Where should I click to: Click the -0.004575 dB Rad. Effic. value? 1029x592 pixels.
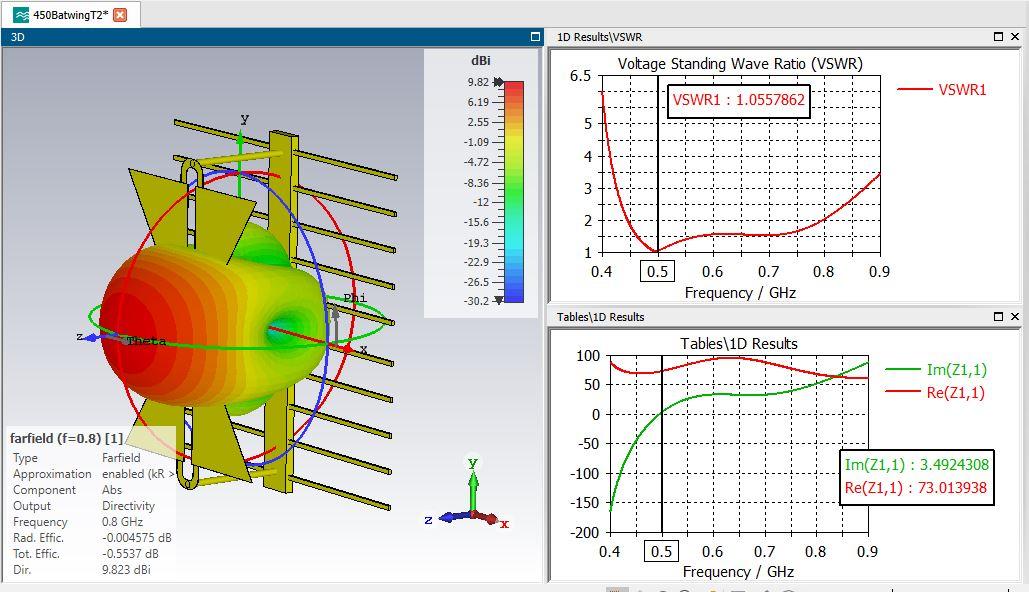tap(136, 538)
